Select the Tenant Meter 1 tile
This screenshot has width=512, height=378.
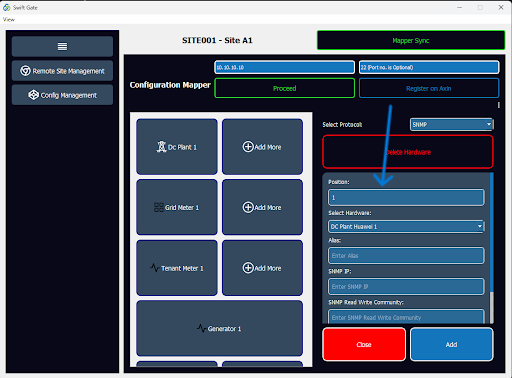[x=177, y=268]
